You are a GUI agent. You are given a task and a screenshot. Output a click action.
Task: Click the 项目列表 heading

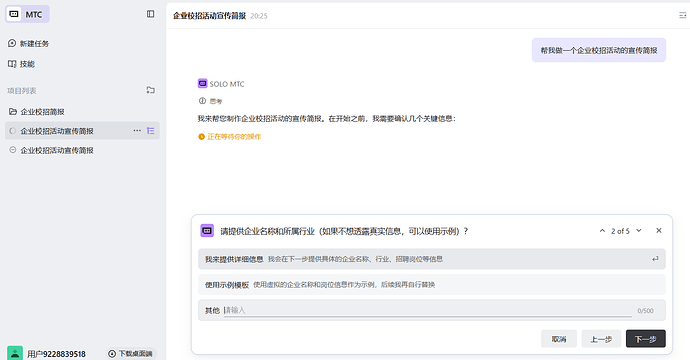(22, 91)
